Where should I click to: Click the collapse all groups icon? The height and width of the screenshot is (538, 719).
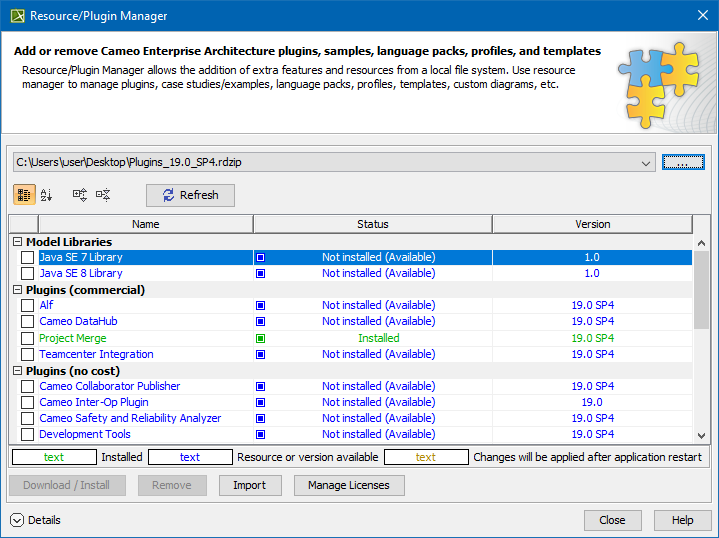coord(103,195)
